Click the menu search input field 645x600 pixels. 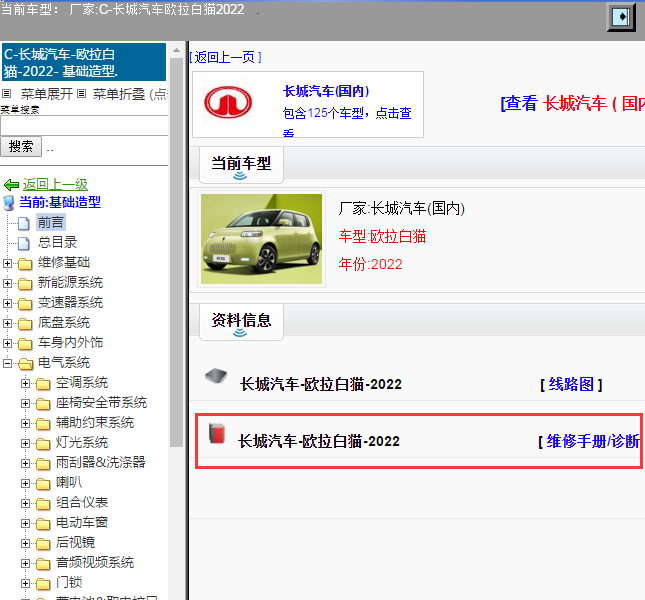pyautogui.click(x=84, y=125)
